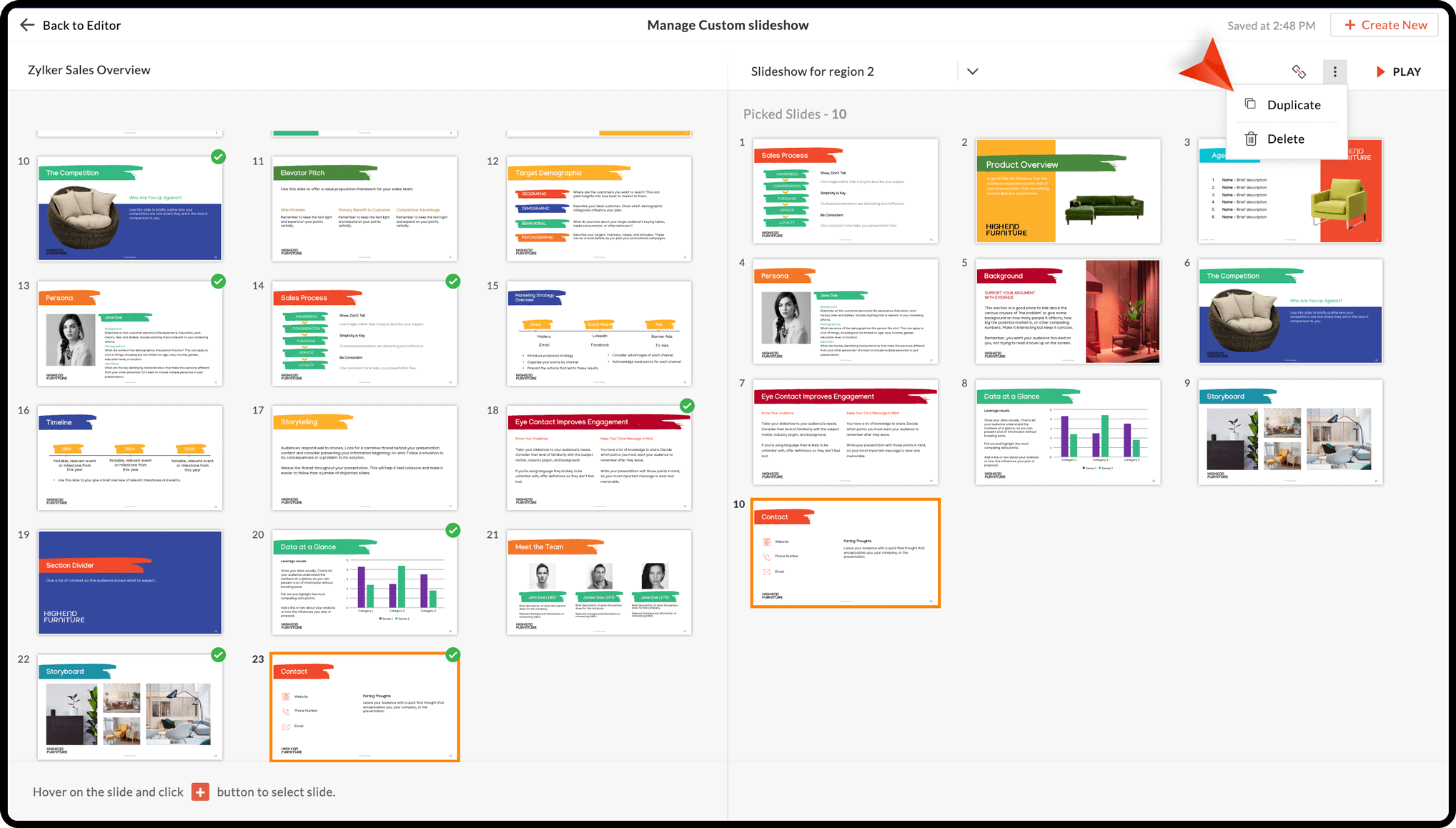Click the copy icon beside Duplicate
Viewport: 1456px width, 828px height.
click(x=1250, y=104)
